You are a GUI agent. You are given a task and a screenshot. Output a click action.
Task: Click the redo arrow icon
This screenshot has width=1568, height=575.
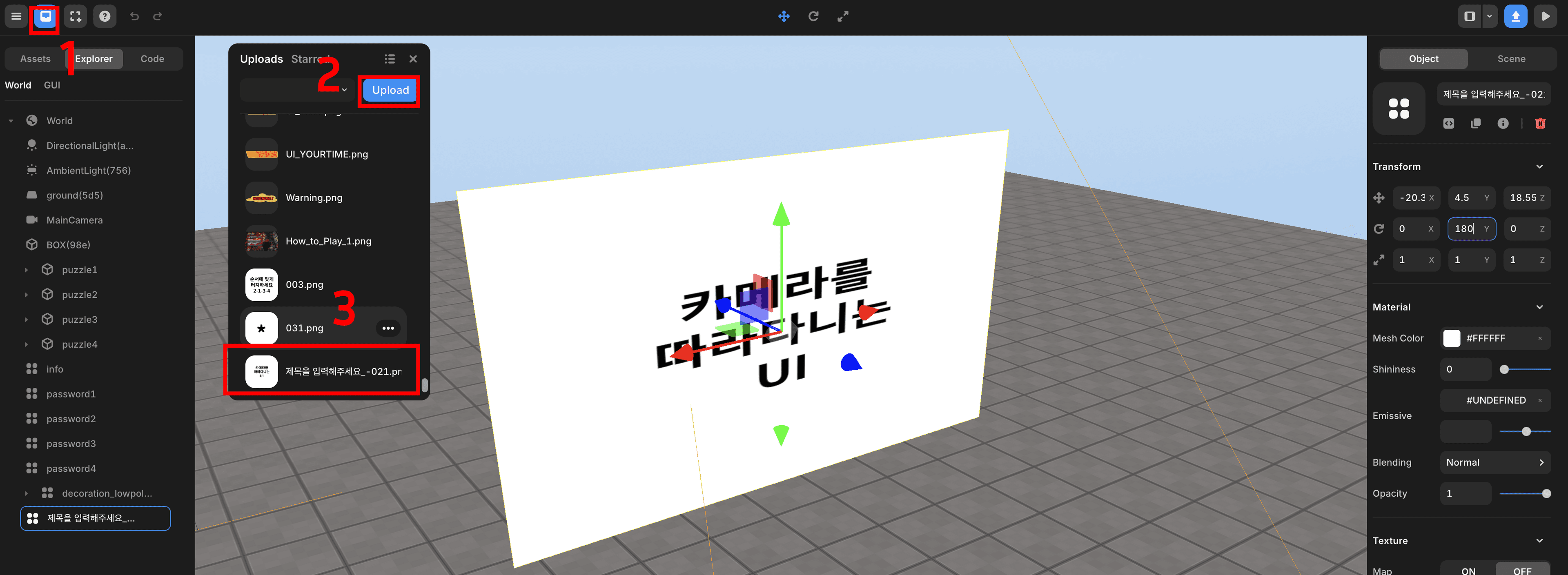[156, 15]
